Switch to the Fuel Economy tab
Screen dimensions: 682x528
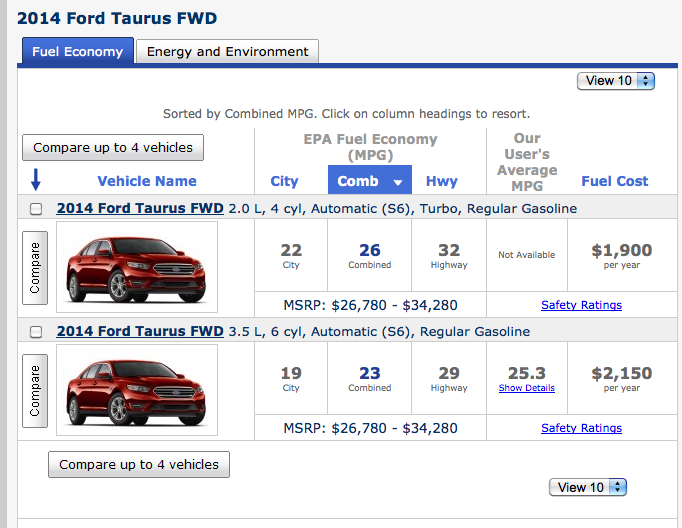[x=77, y=51]
